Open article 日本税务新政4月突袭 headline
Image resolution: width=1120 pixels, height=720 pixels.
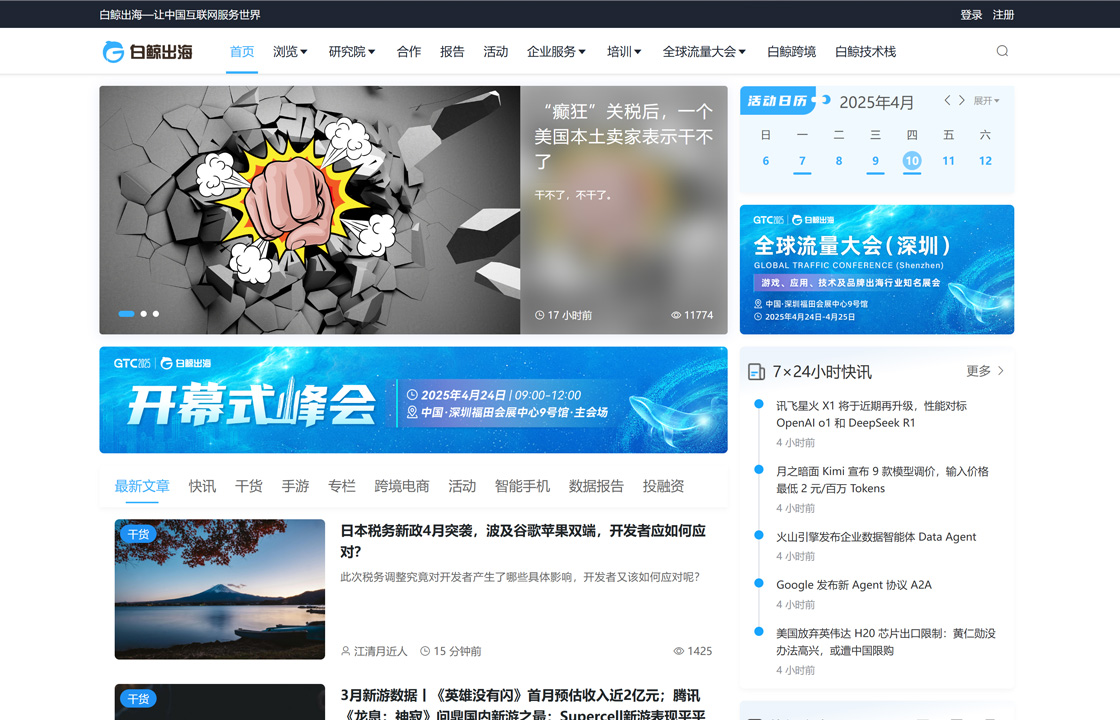point(523,541)
